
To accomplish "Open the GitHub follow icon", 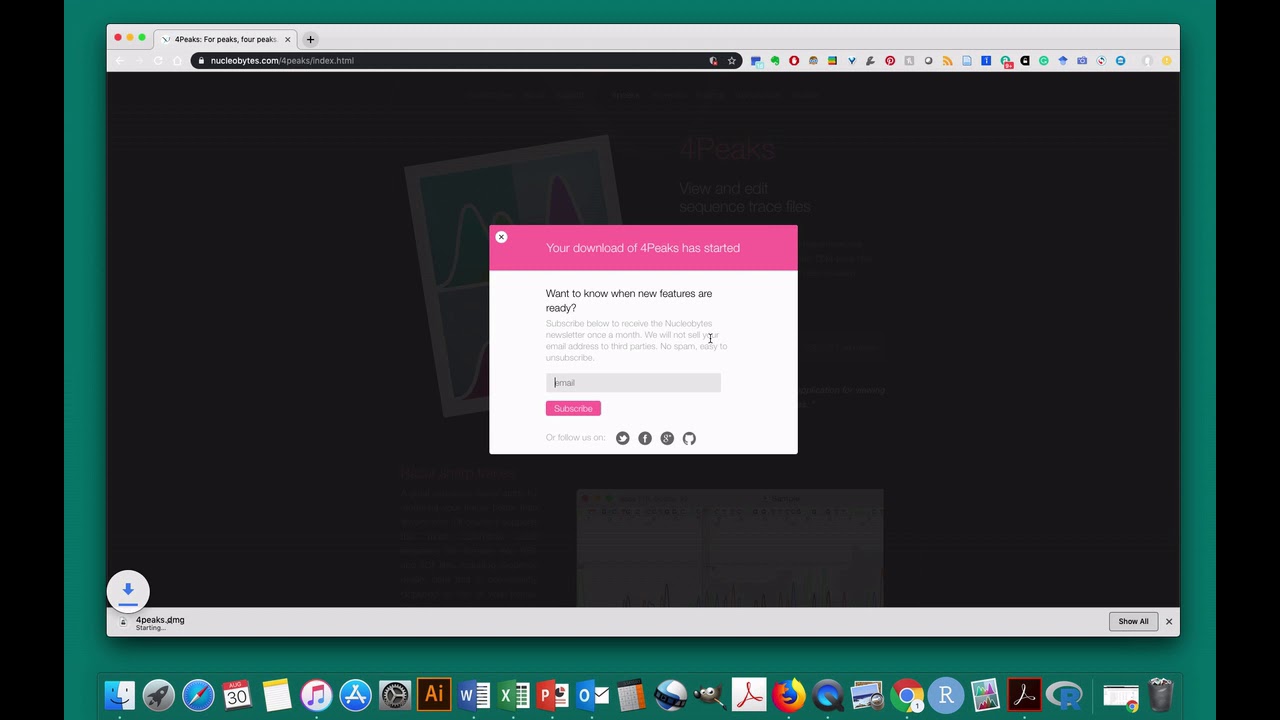I will coord(689,438).
